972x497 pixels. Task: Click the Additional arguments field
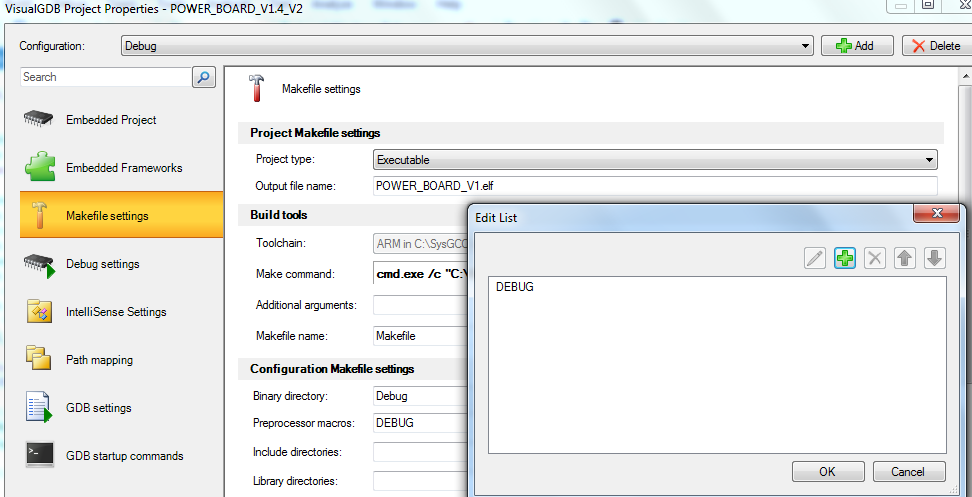click(x=420, y=305)
